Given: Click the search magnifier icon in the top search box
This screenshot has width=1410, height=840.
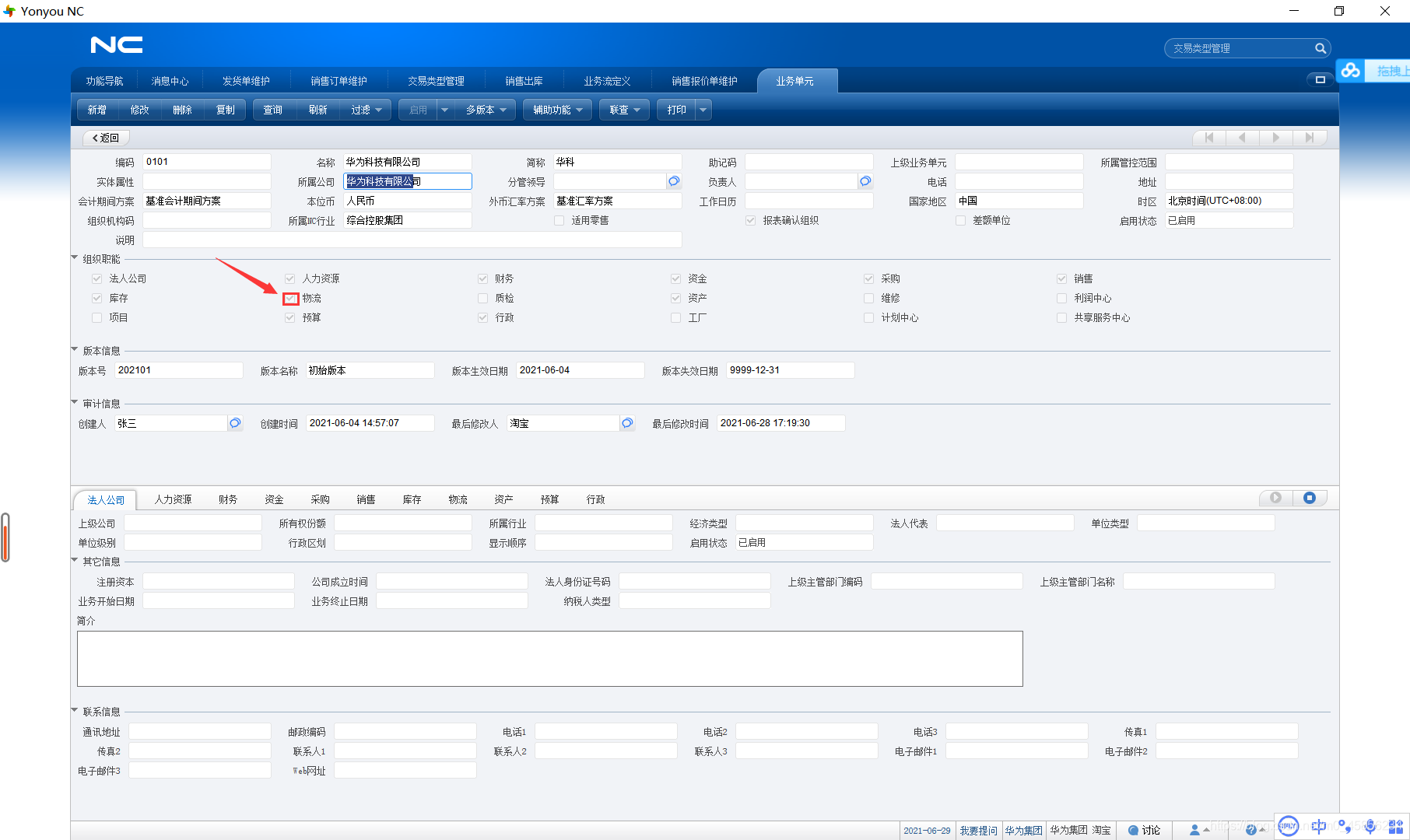Looking at the screenshot, I should (x=1320, y=48).
